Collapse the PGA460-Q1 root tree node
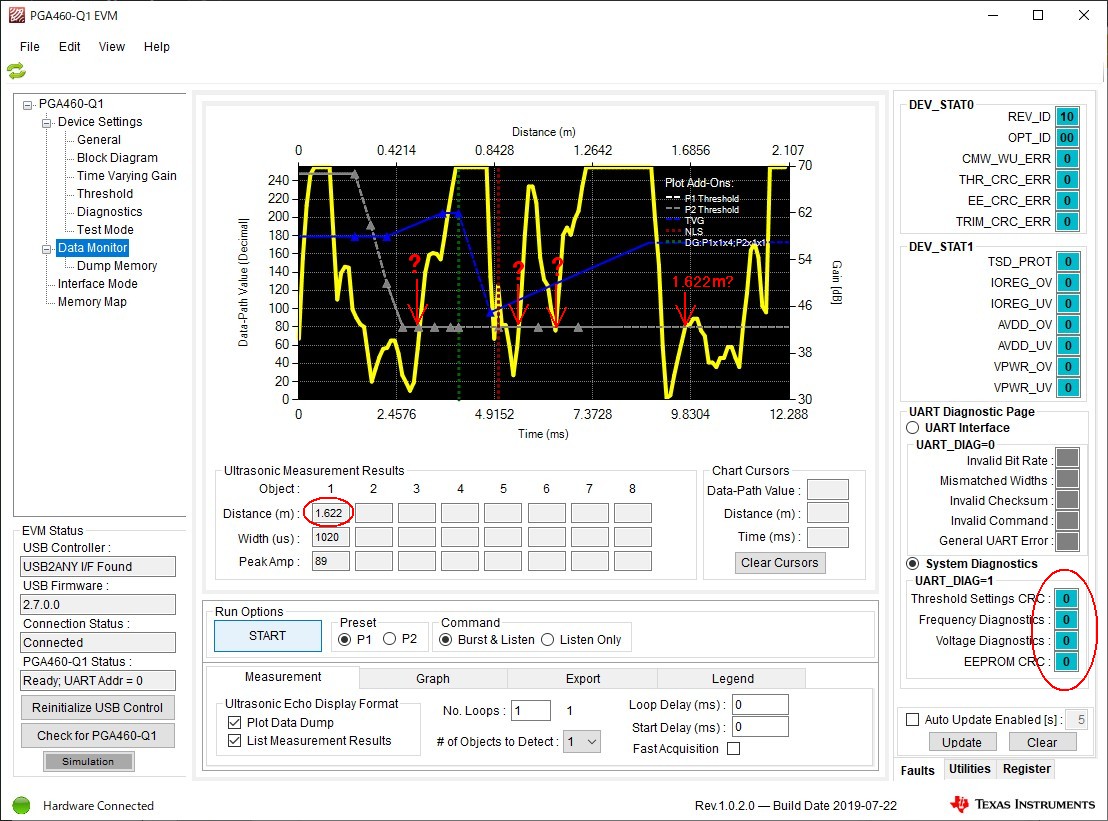 tap(28, 105)
